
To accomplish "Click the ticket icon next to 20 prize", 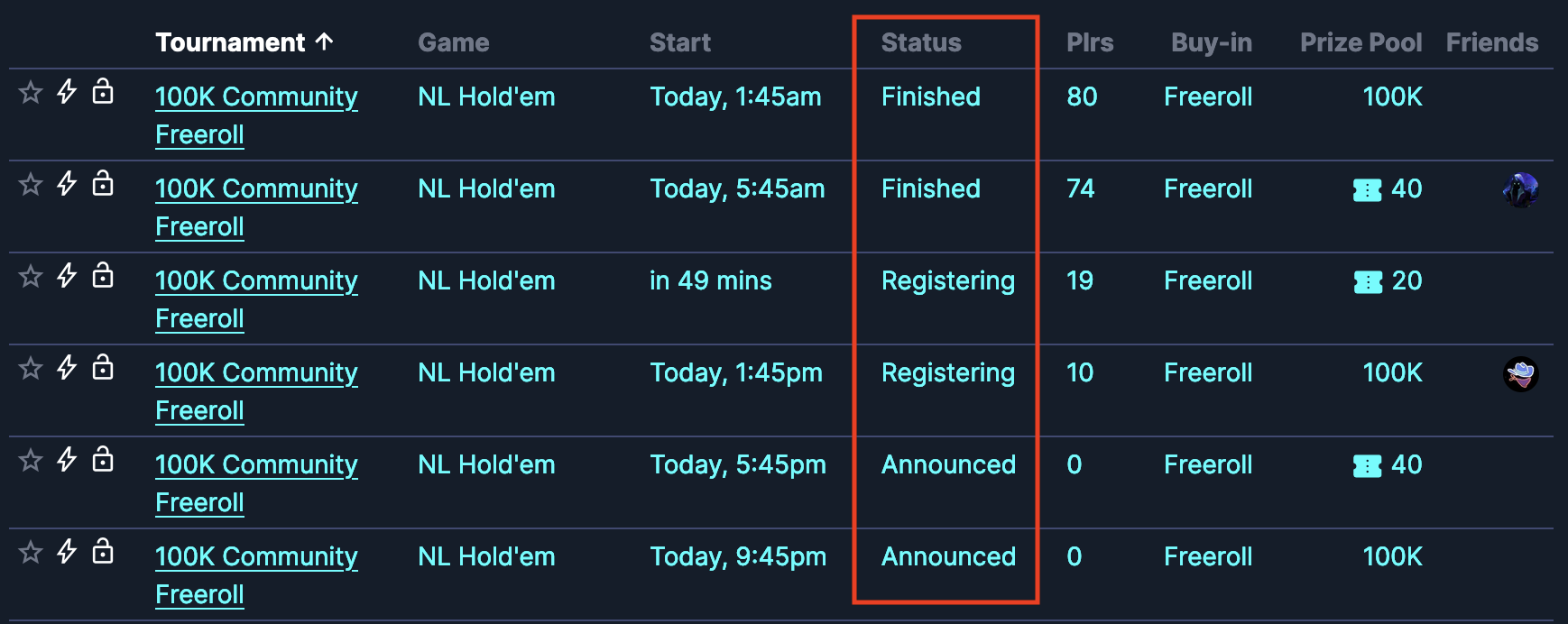I will point(1369,281).
